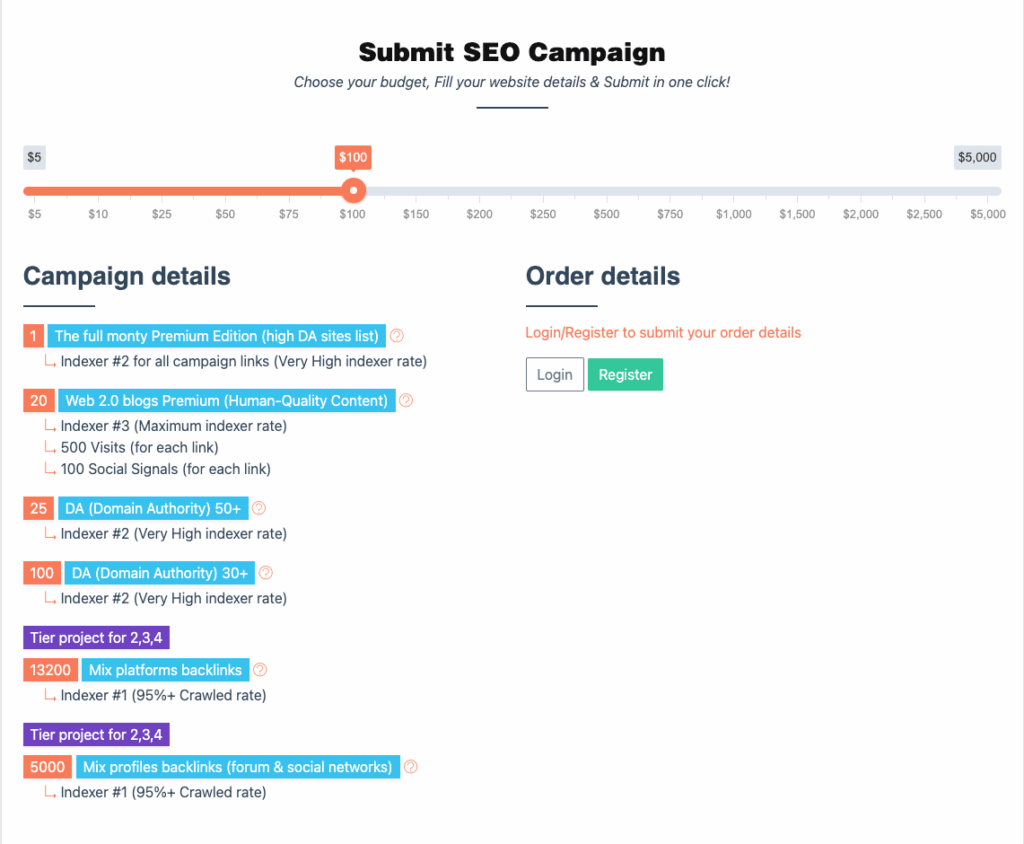Click the green Register button
The height and width of the screenshot is (844, 1024).
click(x=625, y=374)
